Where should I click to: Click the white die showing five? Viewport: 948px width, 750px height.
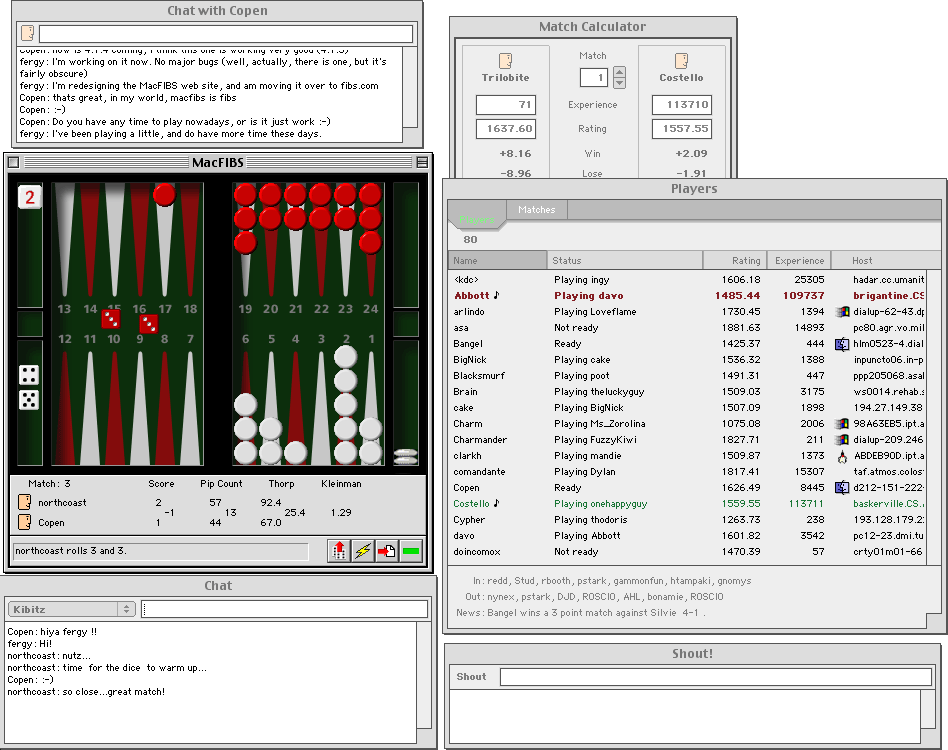[x=28, y=399]
